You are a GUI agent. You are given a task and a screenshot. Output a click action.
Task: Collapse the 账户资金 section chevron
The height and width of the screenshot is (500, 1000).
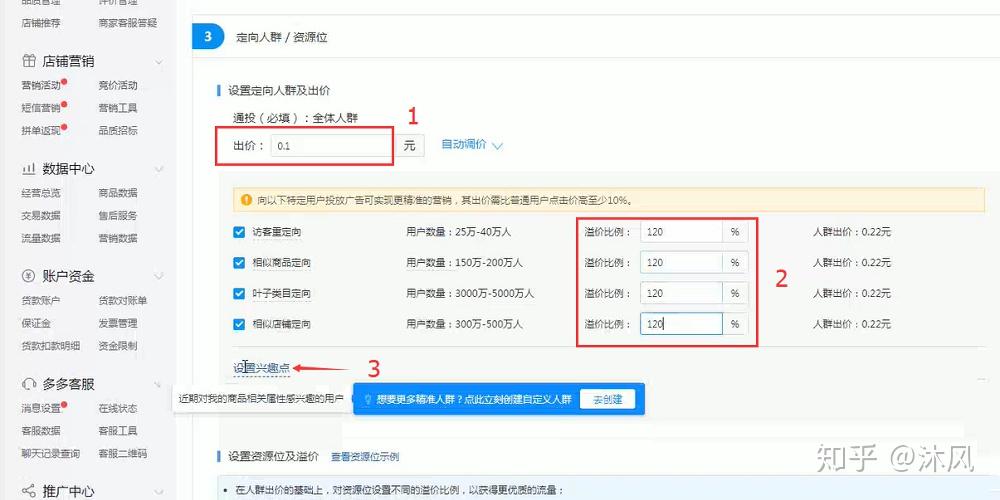[159, 277]
